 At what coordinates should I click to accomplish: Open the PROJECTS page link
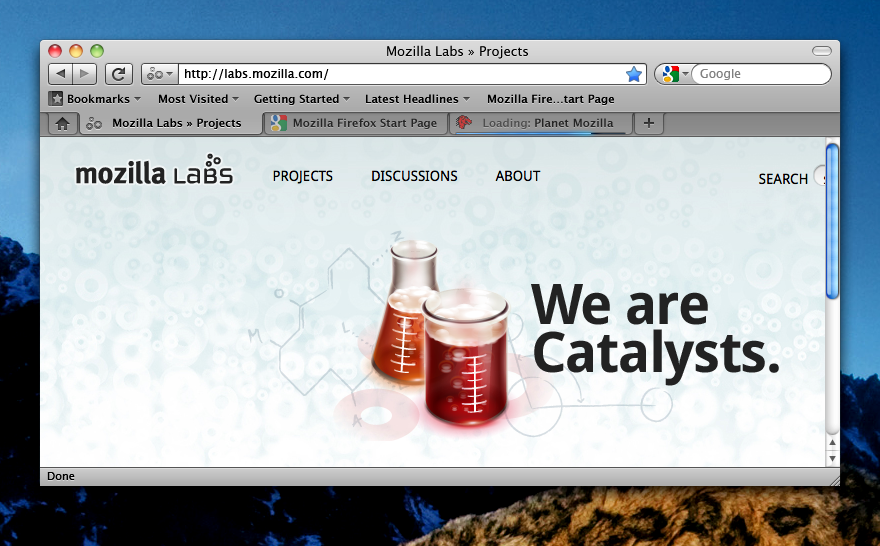pyautogui.click(x=303, y=176)
